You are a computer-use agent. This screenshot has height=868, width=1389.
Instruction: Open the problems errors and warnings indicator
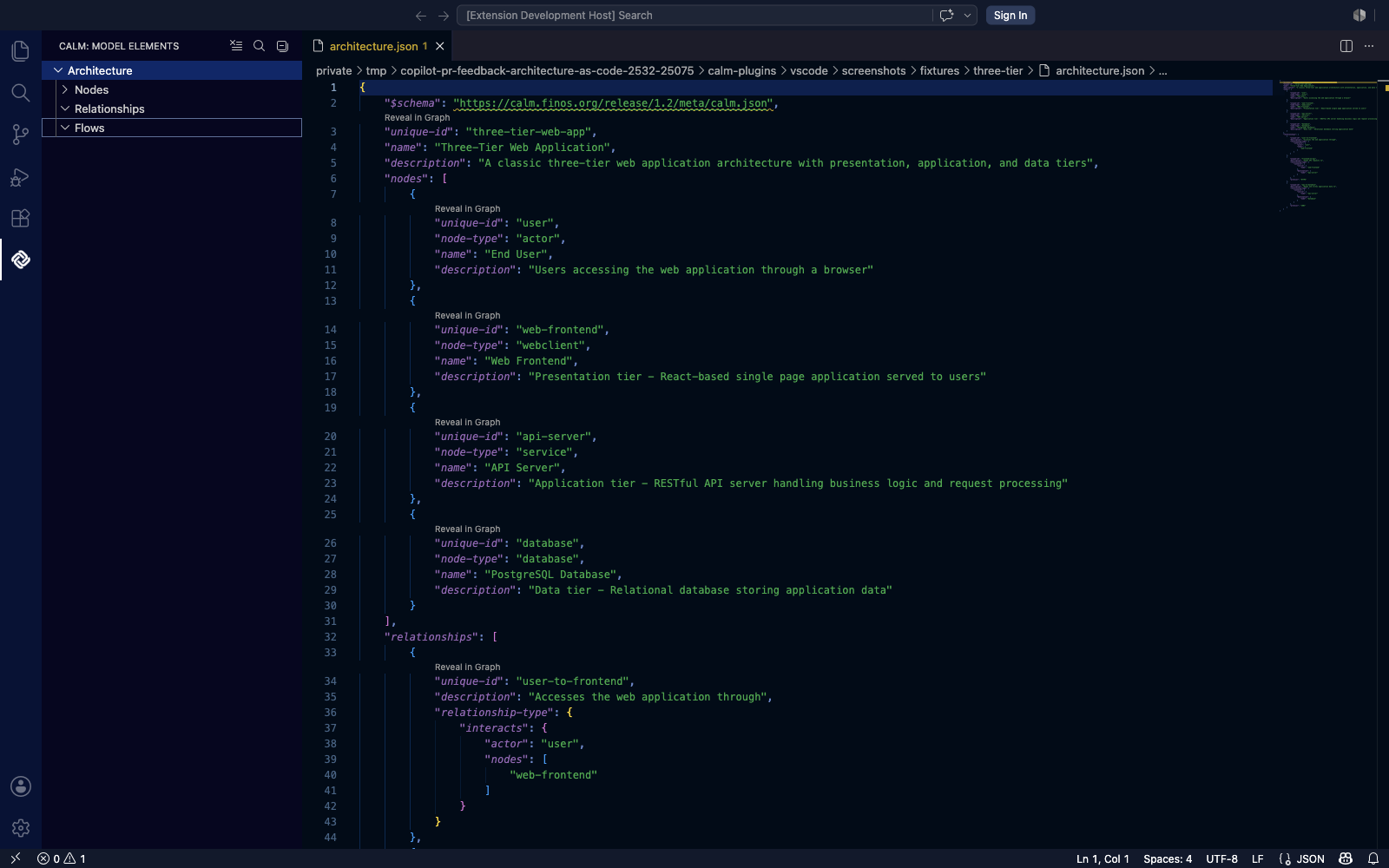coord(62,858)
